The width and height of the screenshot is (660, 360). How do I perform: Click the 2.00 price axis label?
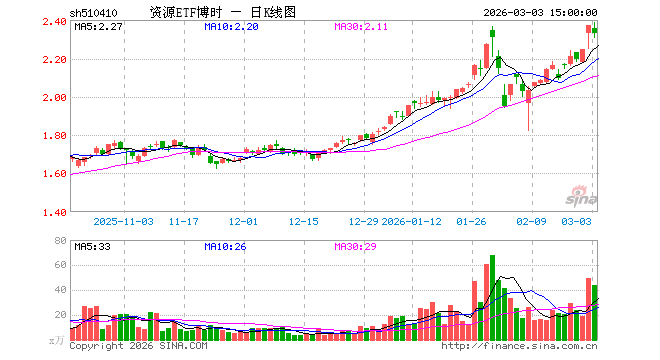pos(55,98)
